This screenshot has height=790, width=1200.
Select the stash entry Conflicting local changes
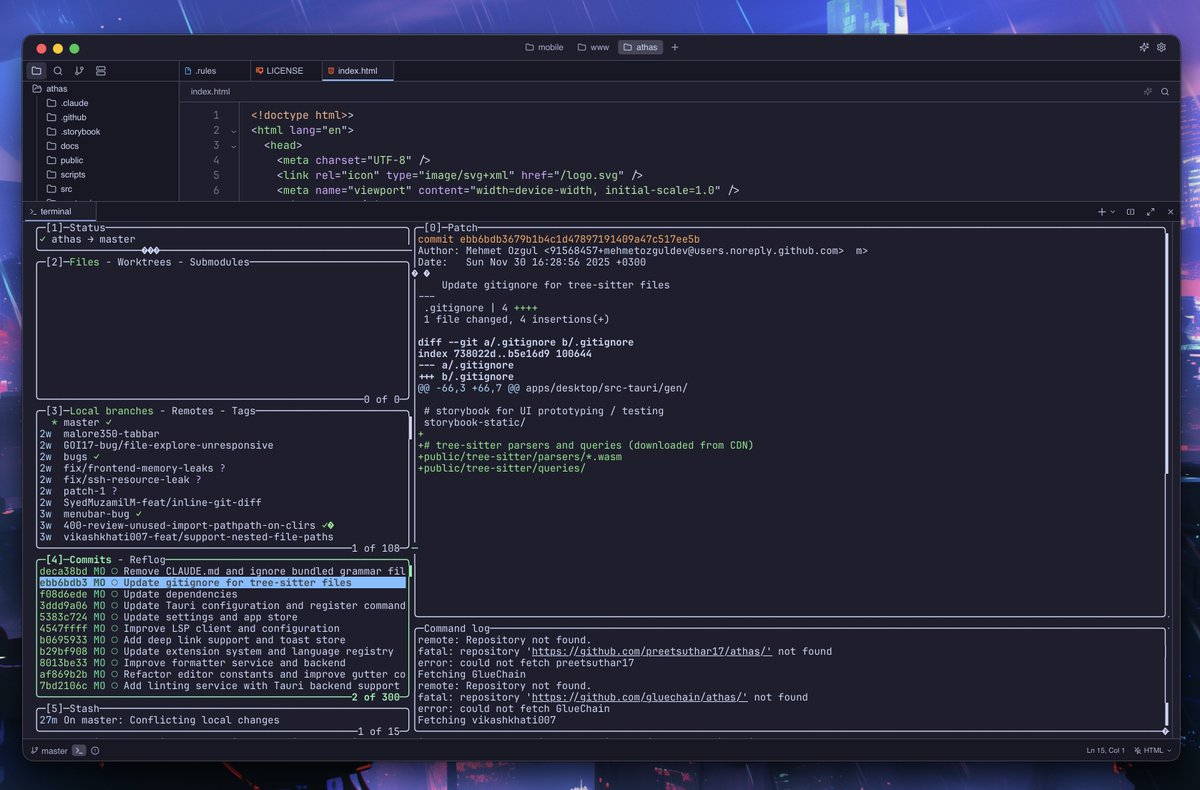[223, 720]
